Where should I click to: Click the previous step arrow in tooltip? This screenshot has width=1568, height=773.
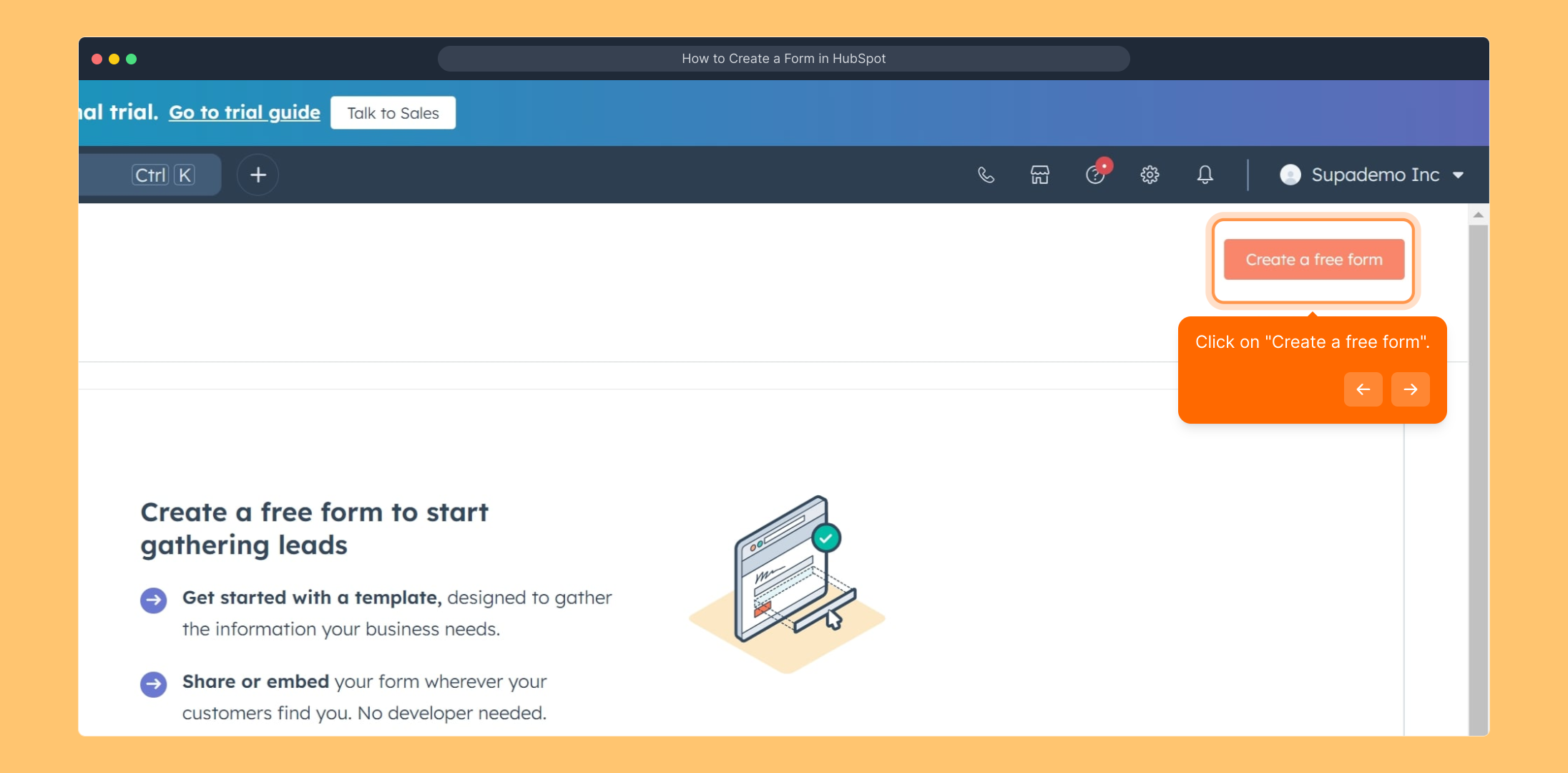coord(1363,389)
